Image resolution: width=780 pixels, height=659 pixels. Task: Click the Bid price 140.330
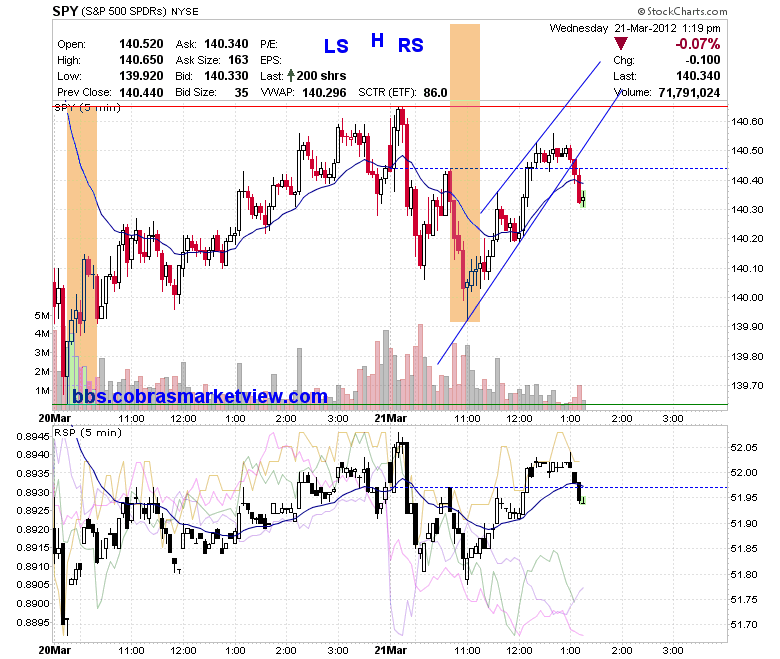pyautogui.click(x=226, y=76)
